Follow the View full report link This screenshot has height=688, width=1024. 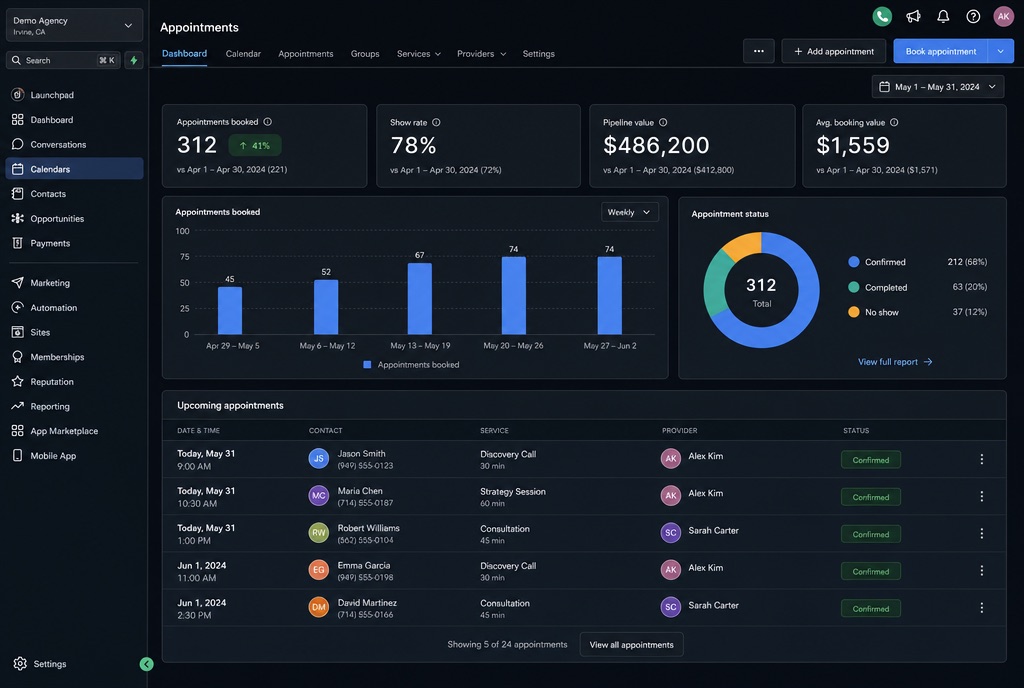[x=895, y=362]
